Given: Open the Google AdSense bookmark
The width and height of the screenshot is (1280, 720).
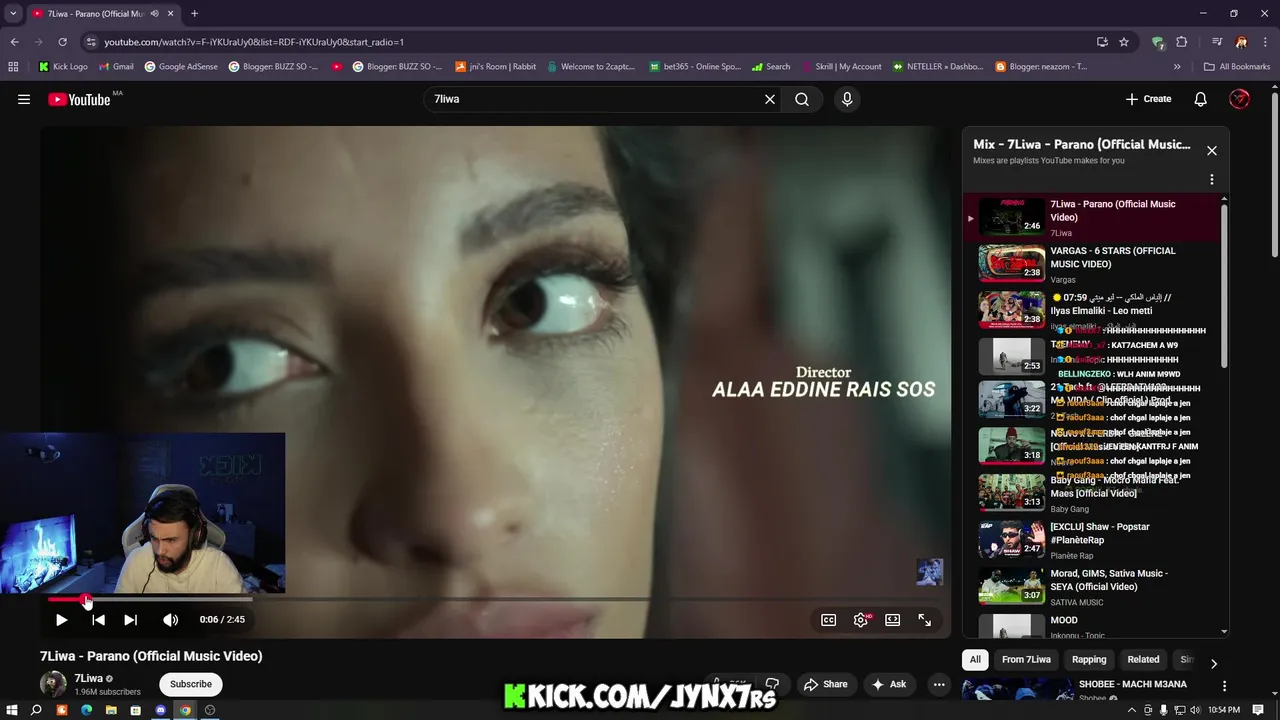Looking at the screenshot, I should [x=179, y=67].
